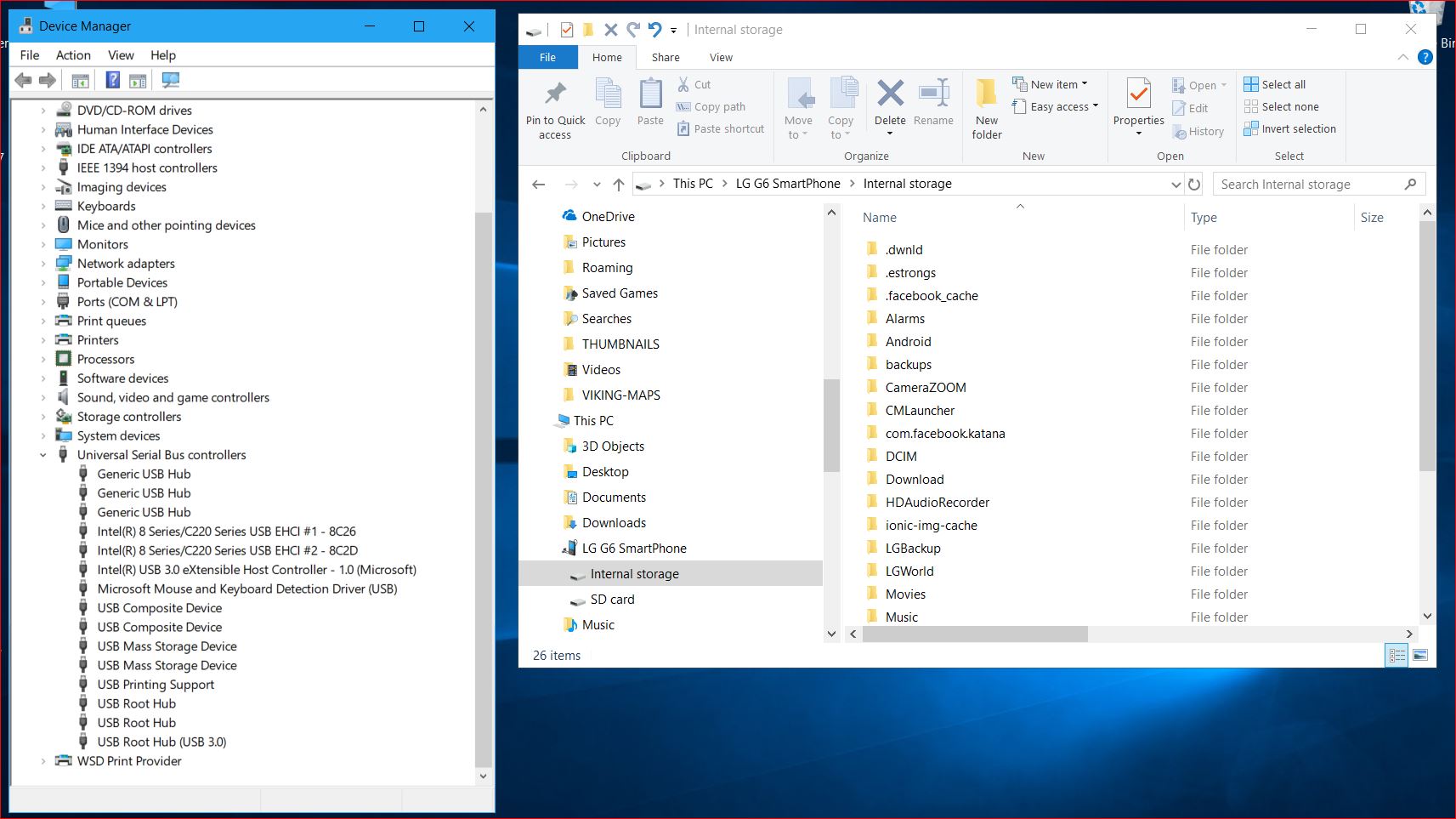The height and width of the screenshot is (819, 1456).
Task: Click LG G6 SmartPhone in the address breadcrumb
Action: 788,184
